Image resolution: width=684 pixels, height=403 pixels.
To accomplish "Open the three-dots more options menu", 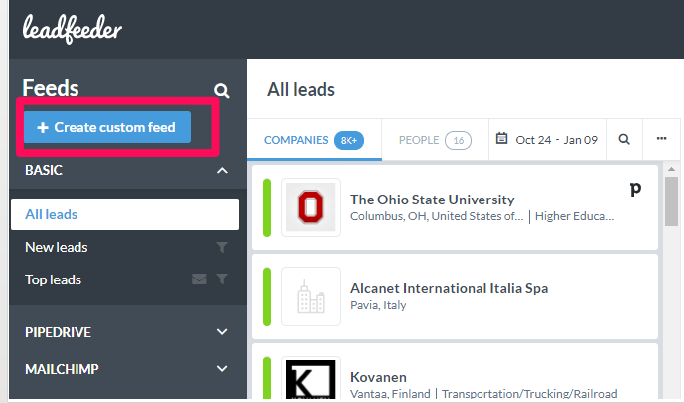I will 661,139.
